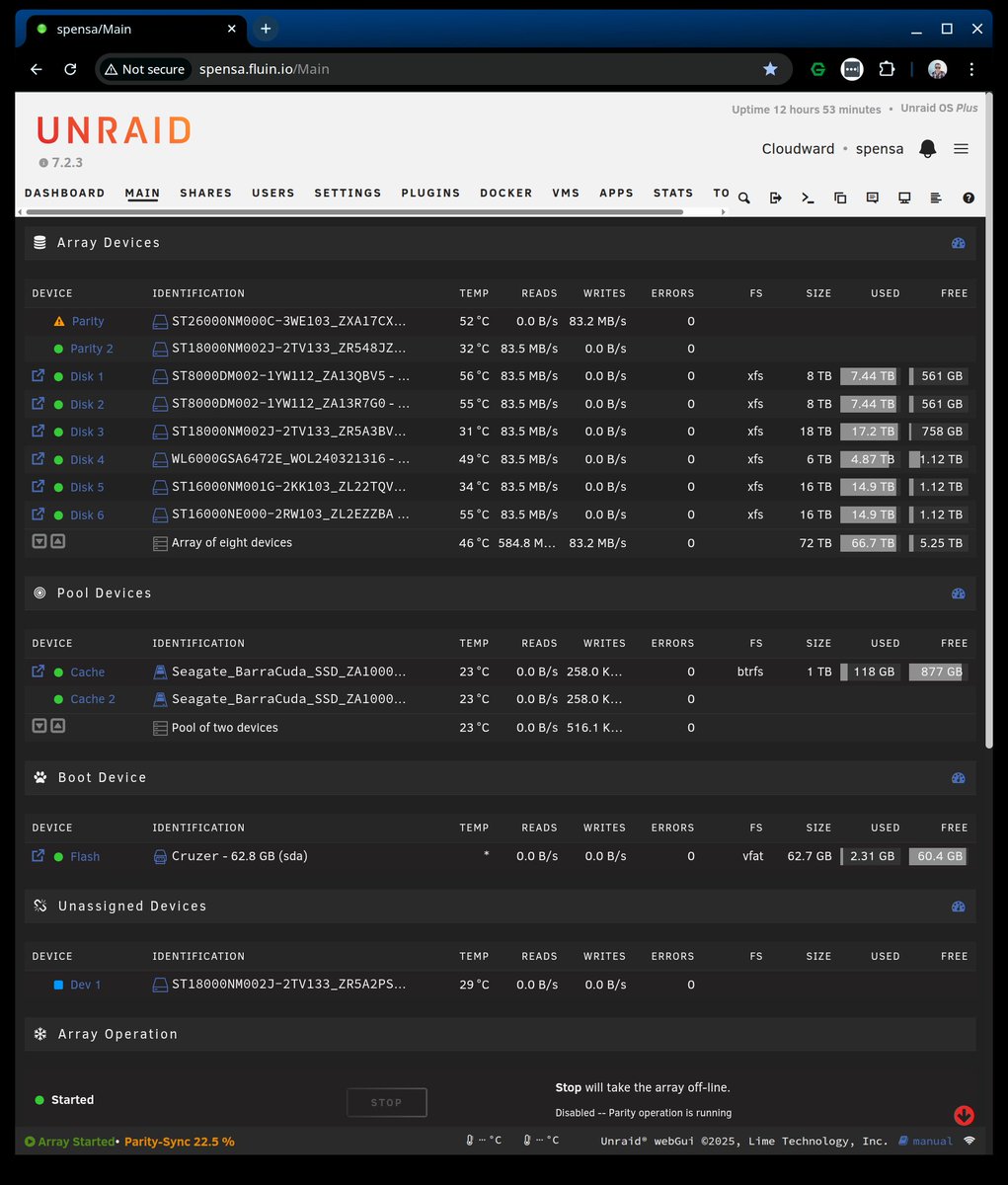
Task: Click the version info icon beside 7.2.3
Action: click(42, 163)
